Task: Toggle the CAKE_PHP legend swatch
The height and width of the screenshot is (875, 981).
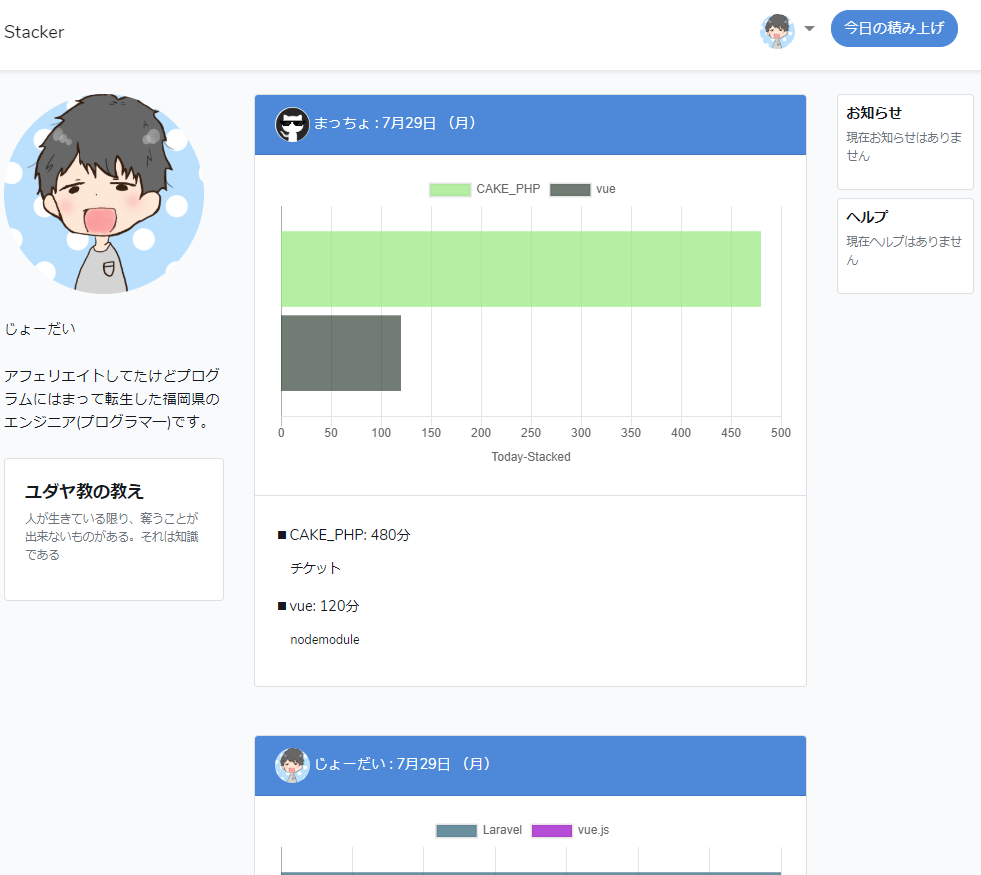Action: (x=450, y=190)
